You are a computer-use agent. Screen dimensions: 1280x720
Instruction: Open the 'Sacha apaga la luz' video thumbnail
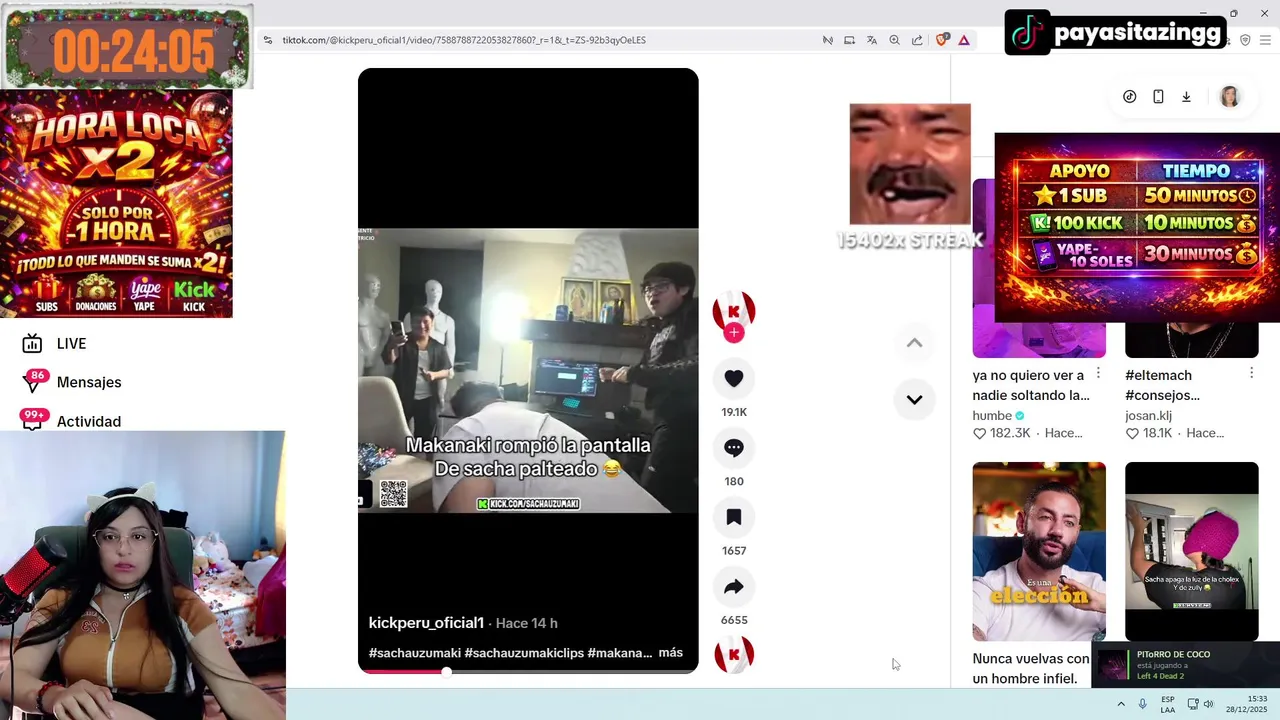[x=1192, y=551]
